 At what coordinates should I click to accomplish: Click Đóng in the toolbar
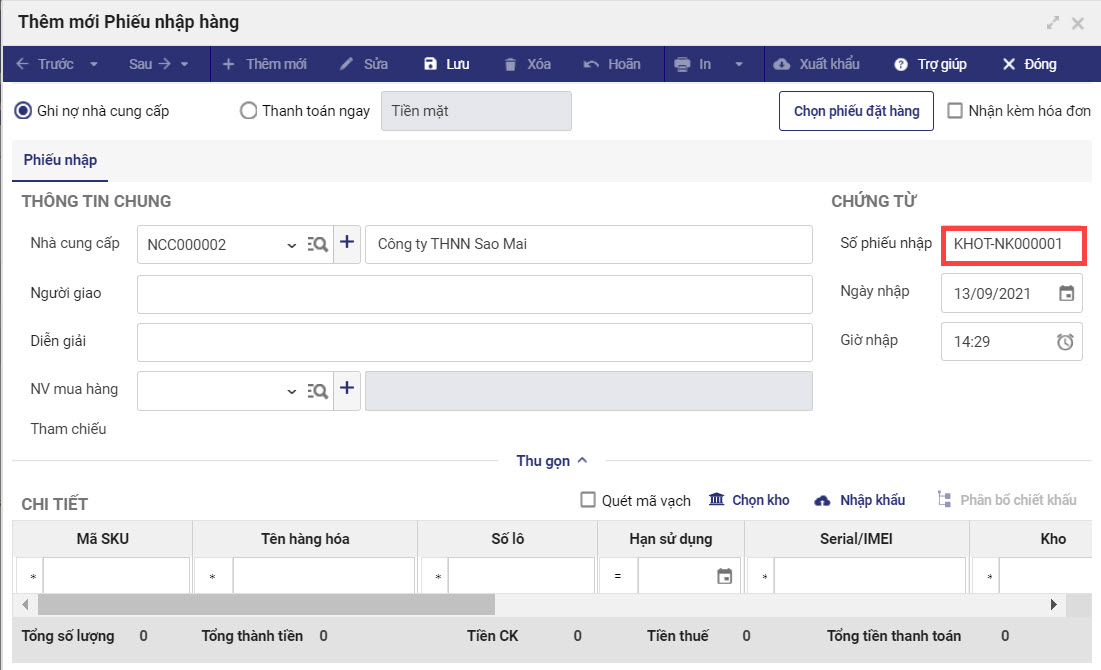pyautogui.click(x=1029, y=64)
